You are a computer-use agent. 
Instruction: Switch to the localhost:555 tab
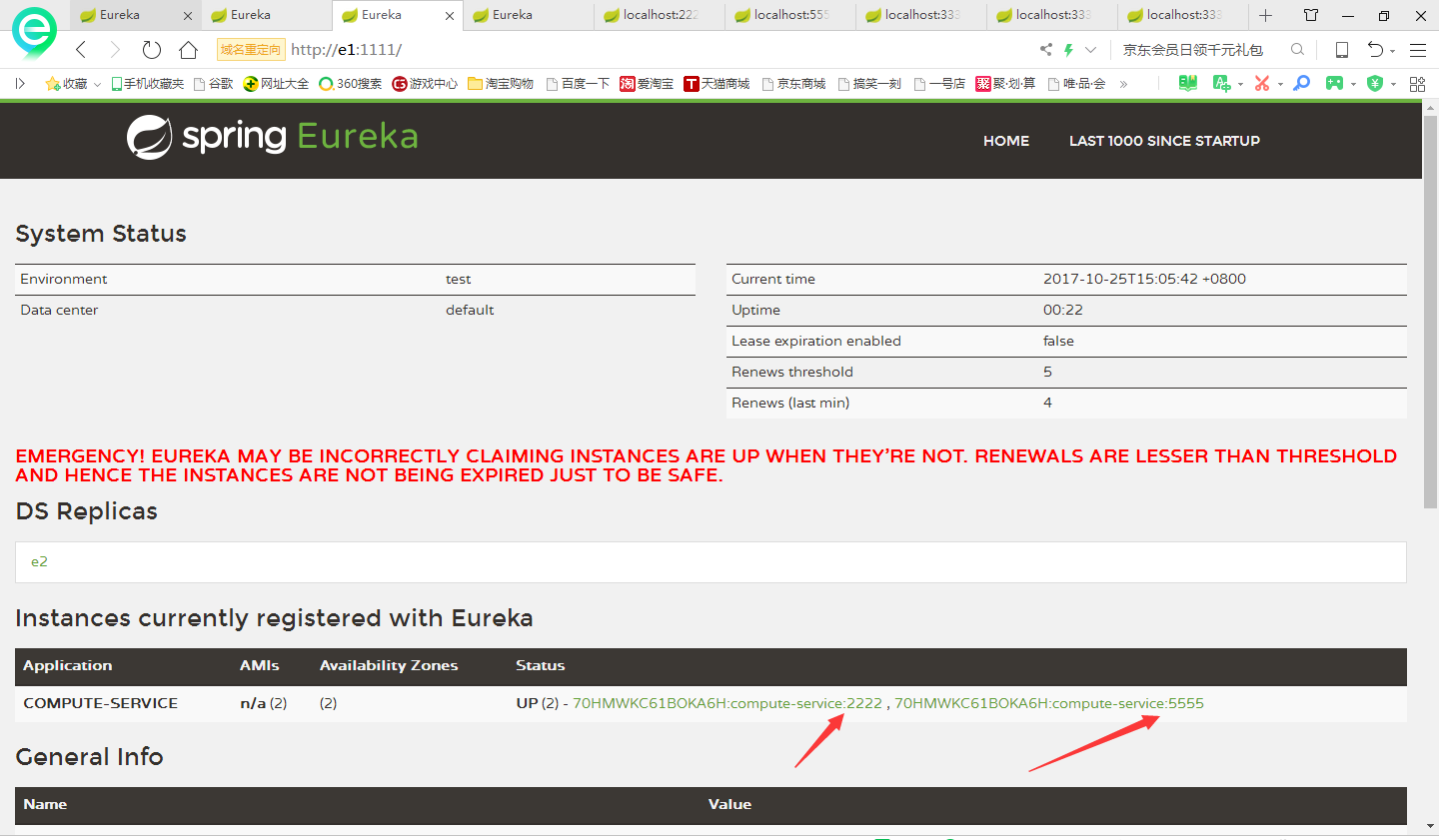[790, 15]
